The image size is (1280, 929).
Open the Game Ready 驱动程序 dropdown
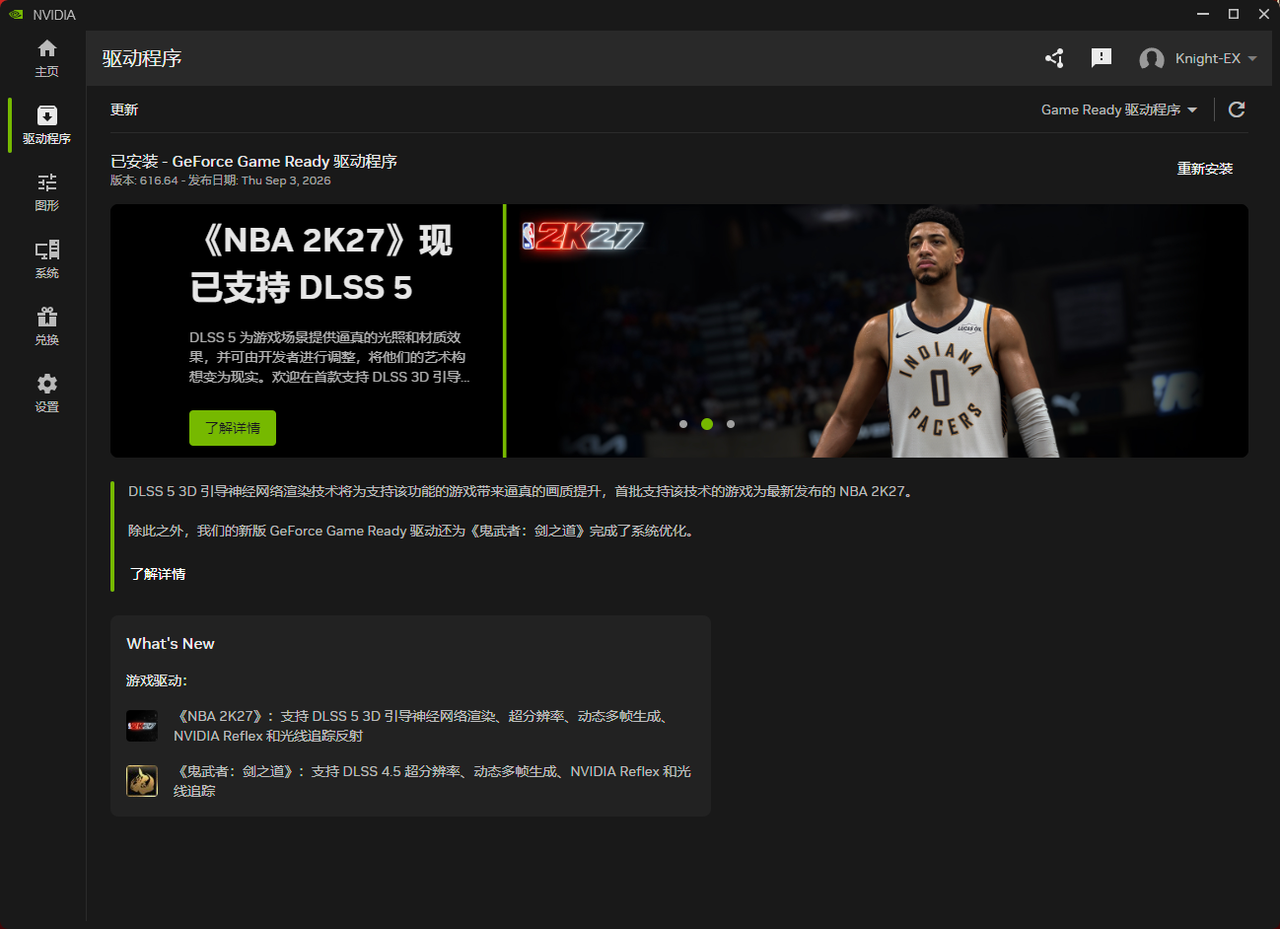(1119, 110)
